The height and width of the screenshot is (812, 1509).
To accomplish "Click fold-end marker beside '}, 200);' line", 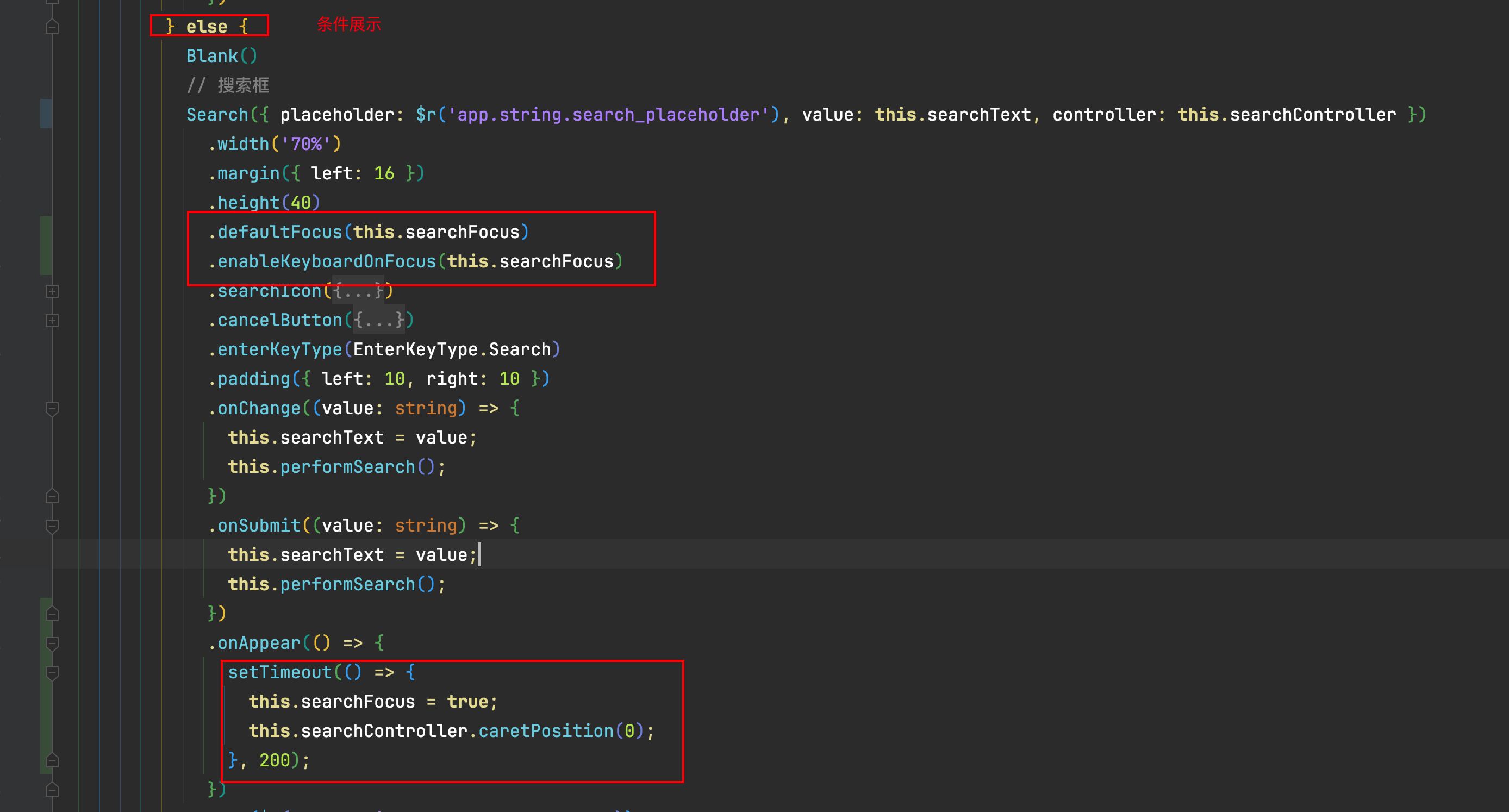I will [52, 760].
